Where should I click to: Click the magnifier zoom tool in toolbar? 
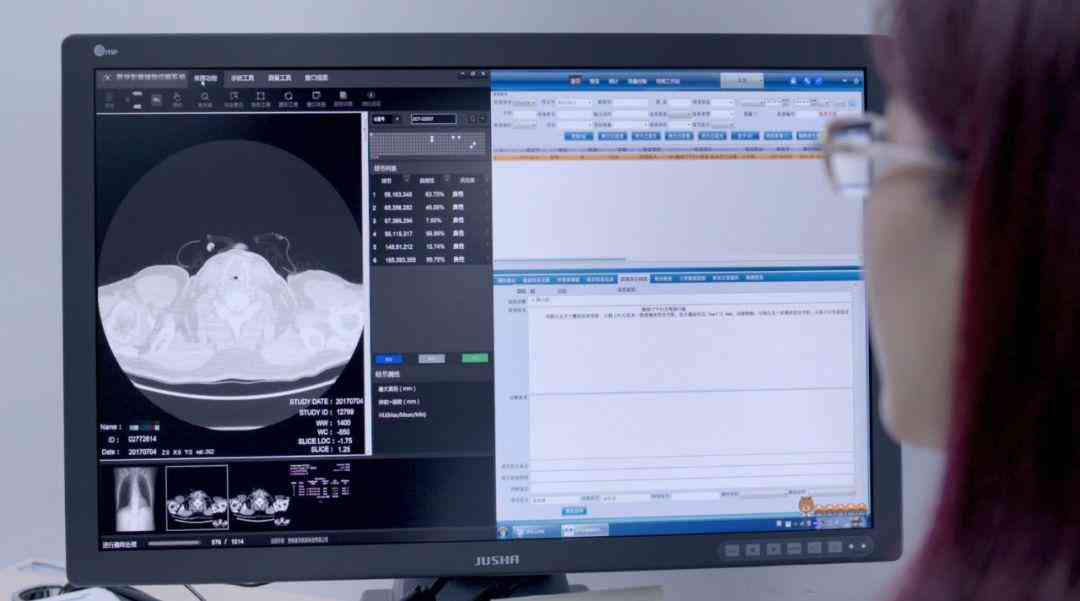pos(205,98)
